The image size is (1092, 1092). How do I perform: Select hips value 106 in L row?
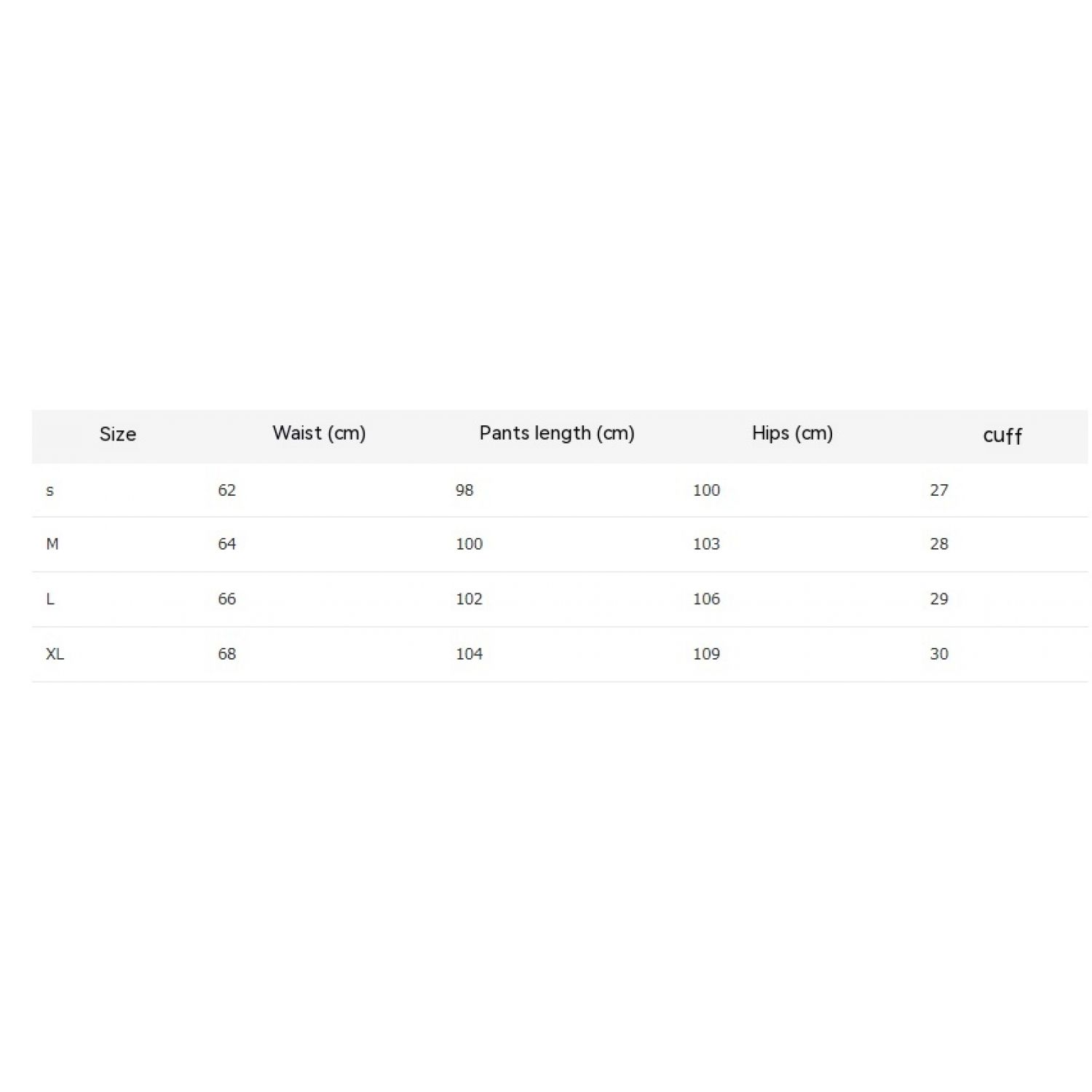[x=706, y=599]
